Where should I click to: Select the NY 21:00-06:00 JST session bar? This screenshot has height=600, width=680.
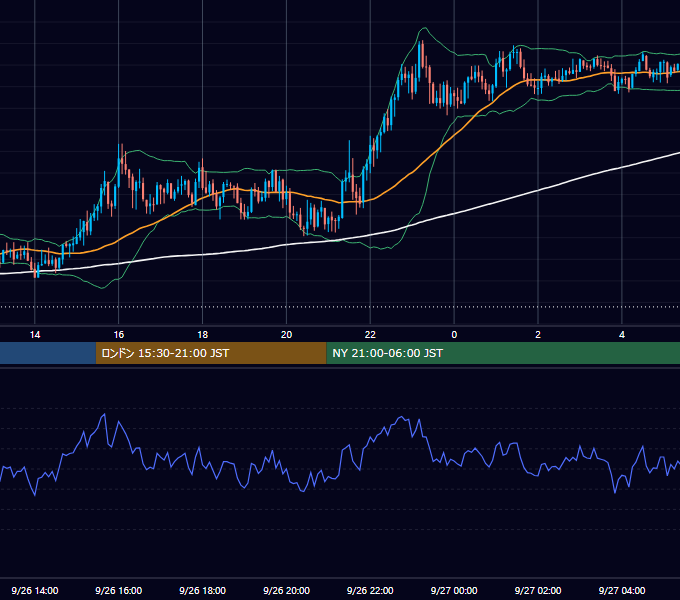[x=503, y=353]
